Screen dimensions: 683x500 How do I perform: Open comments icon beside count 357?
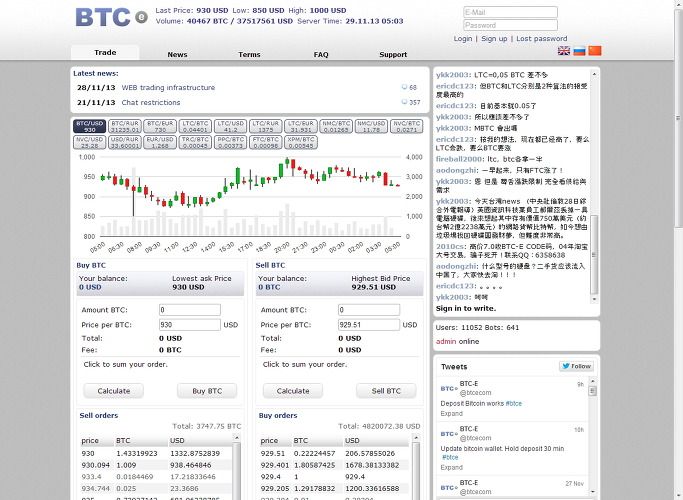pos(404,102)
